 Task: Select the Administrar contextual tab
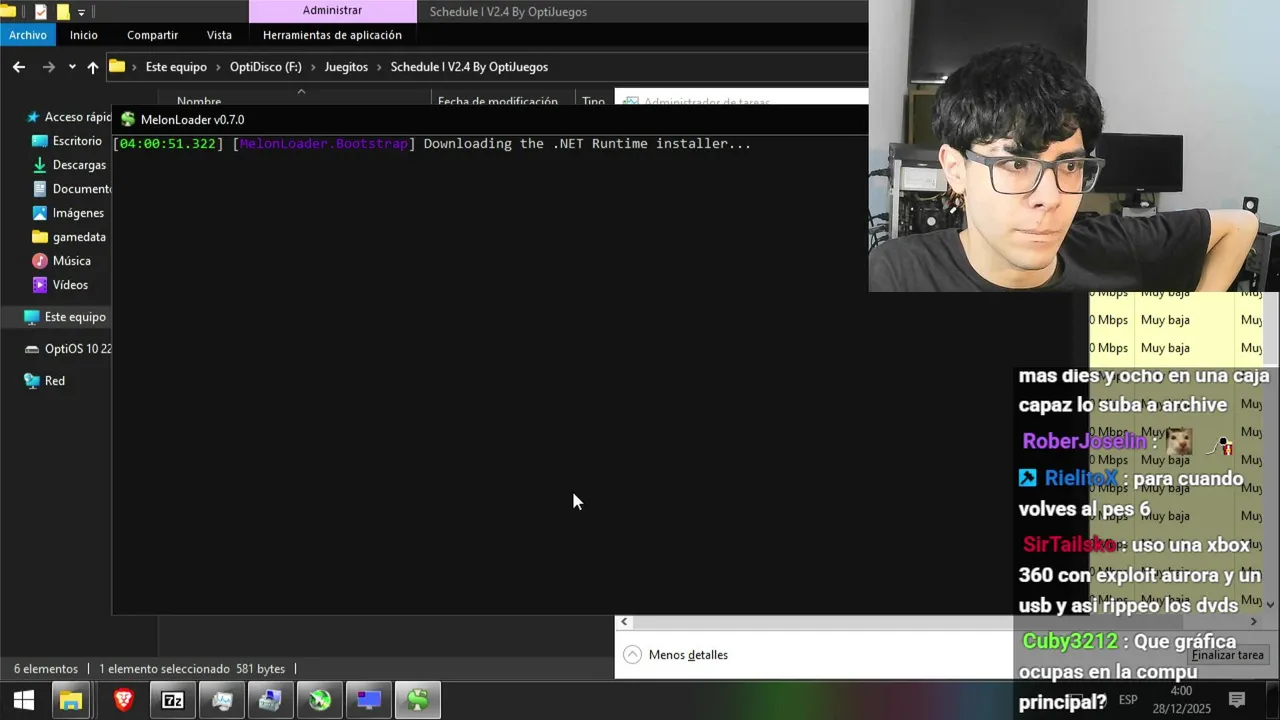click(x=332, y=11)
